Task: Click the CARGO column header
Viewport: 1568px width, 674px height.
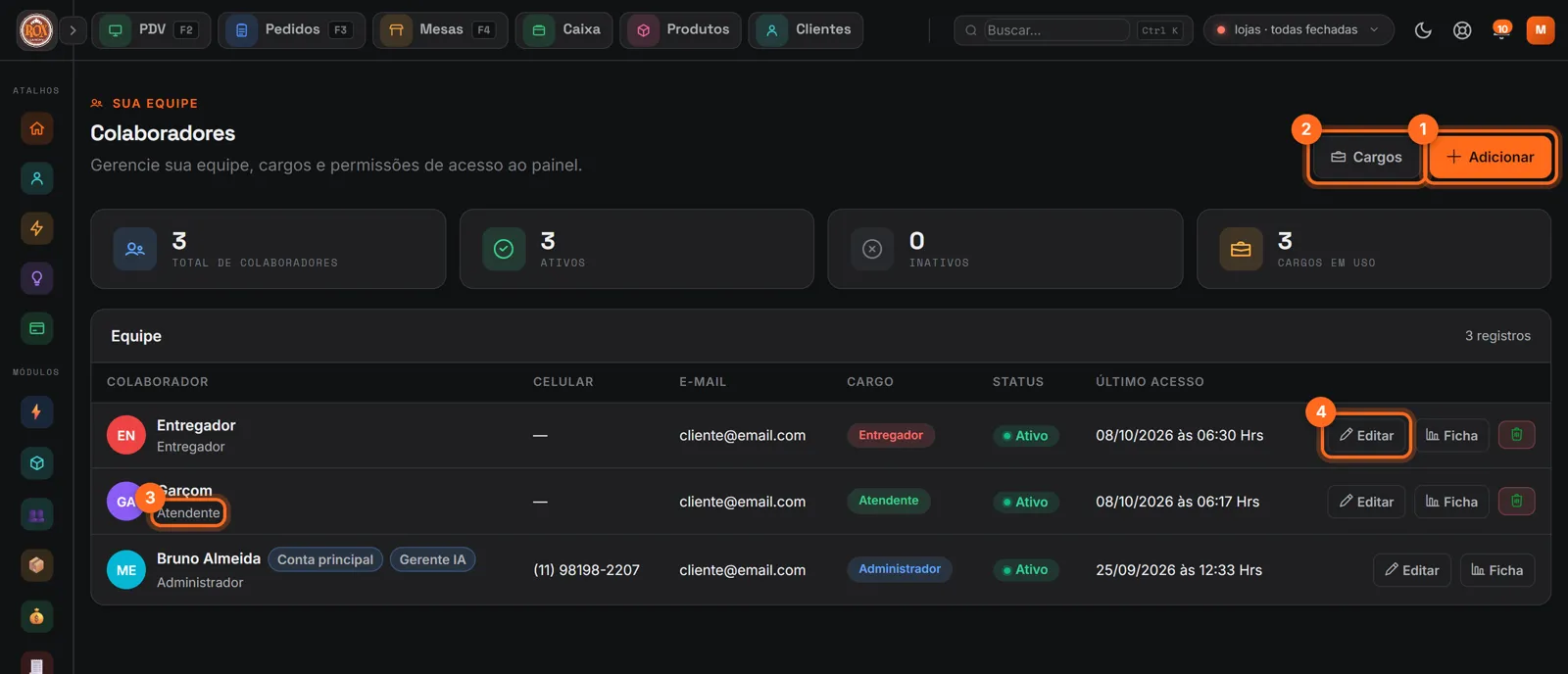Action: (x=870, y=382)
